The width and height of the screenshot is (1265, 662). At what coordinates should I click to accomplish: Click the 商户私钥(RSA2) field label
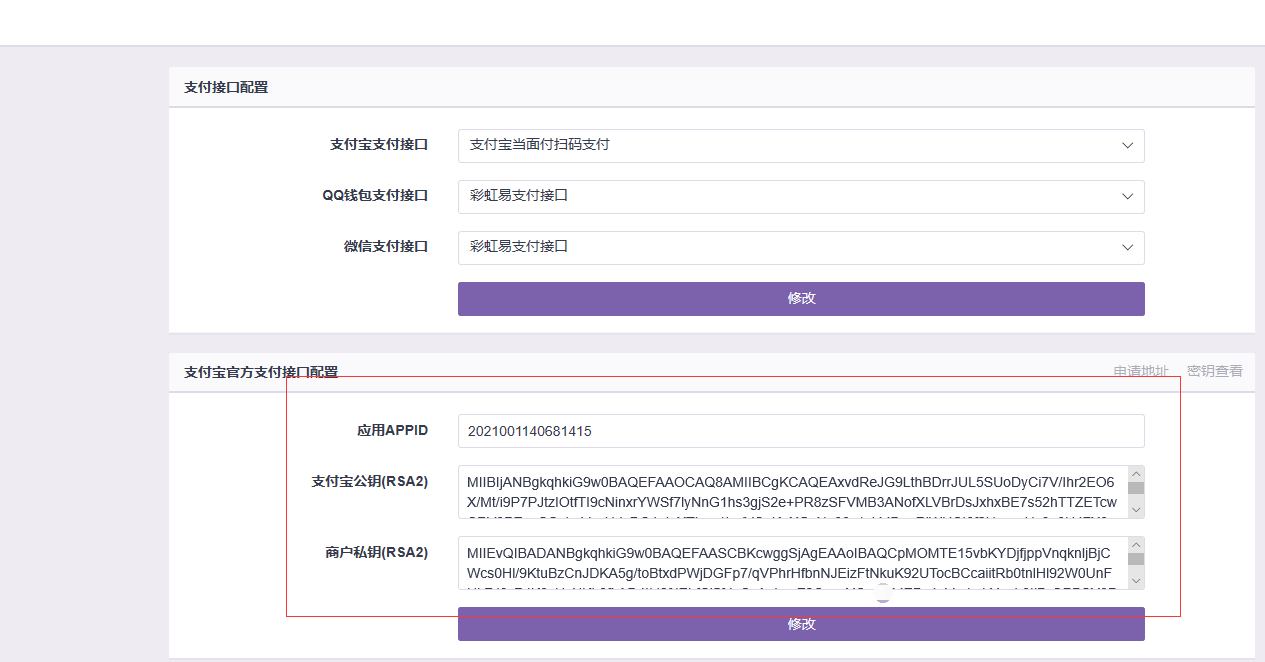click(376, 552)
